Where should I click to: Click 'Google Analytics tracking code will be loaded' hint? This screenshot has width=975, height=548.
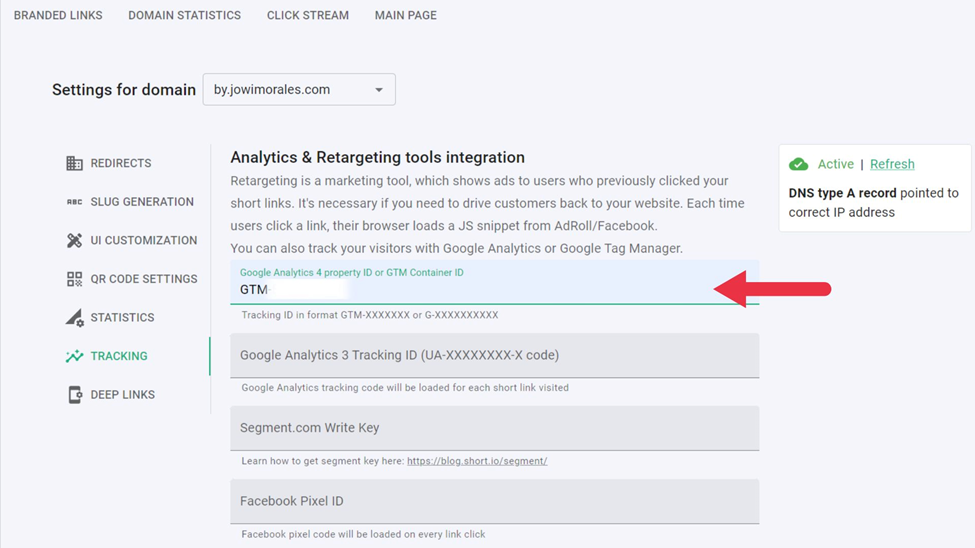tap(405, 388)
